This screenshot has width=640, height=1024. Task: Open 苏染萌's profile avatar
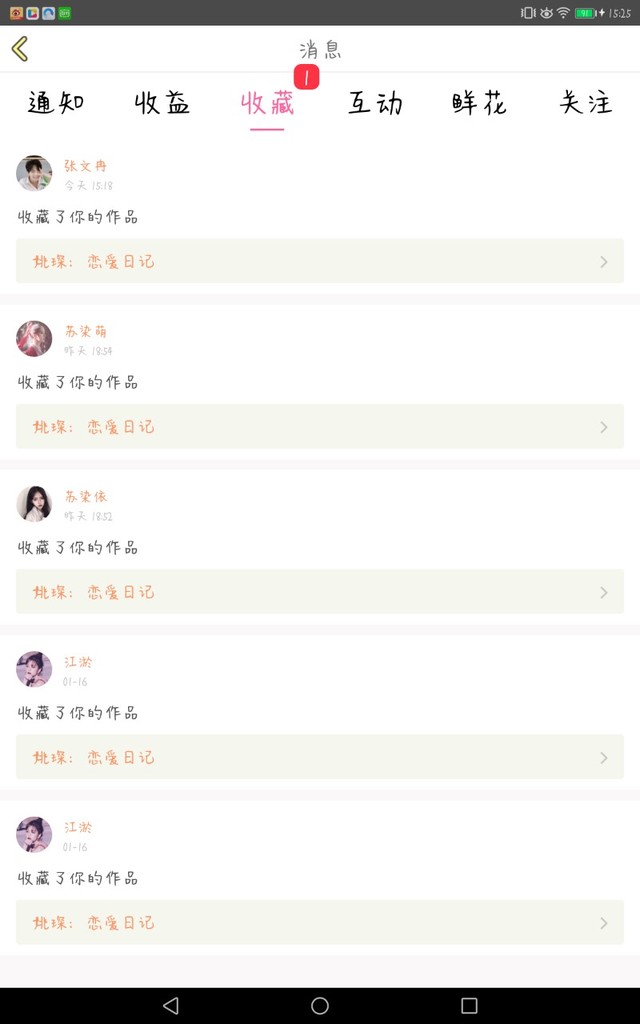(34, 339)
